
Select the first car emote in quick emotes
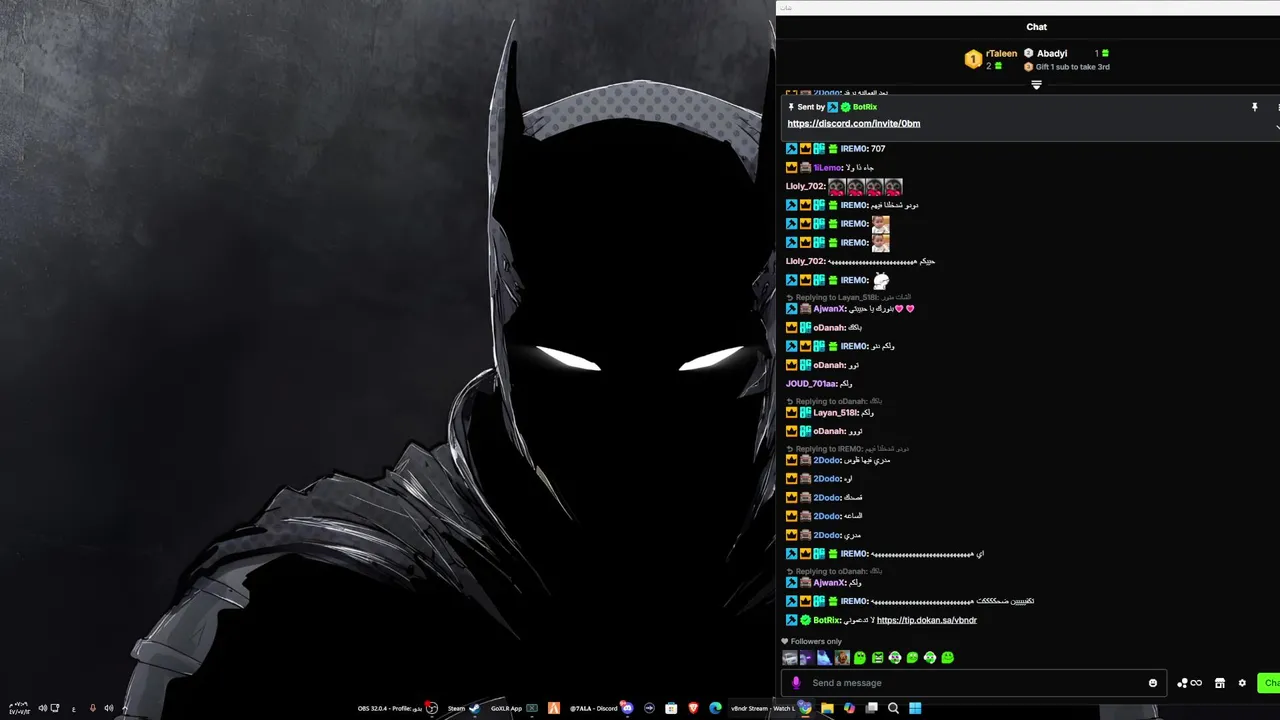pyautogui.click(x=790, y=658)
